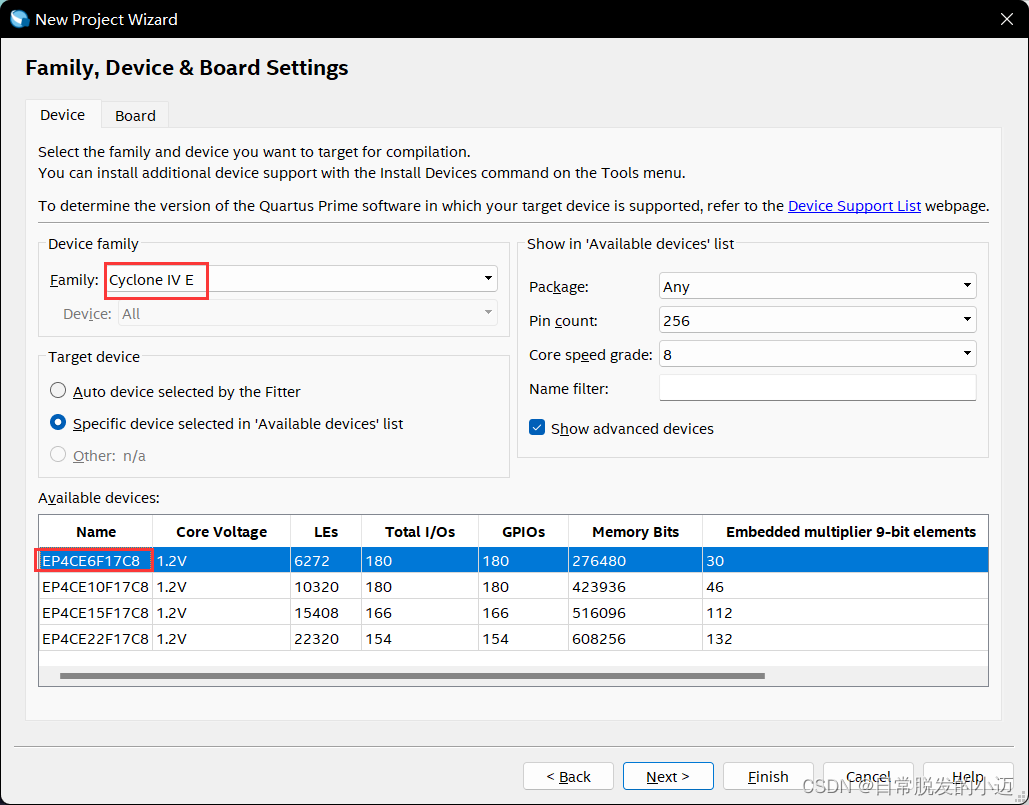
Task: Click the horizontal scrollbar of devices table
Action: 412,676
